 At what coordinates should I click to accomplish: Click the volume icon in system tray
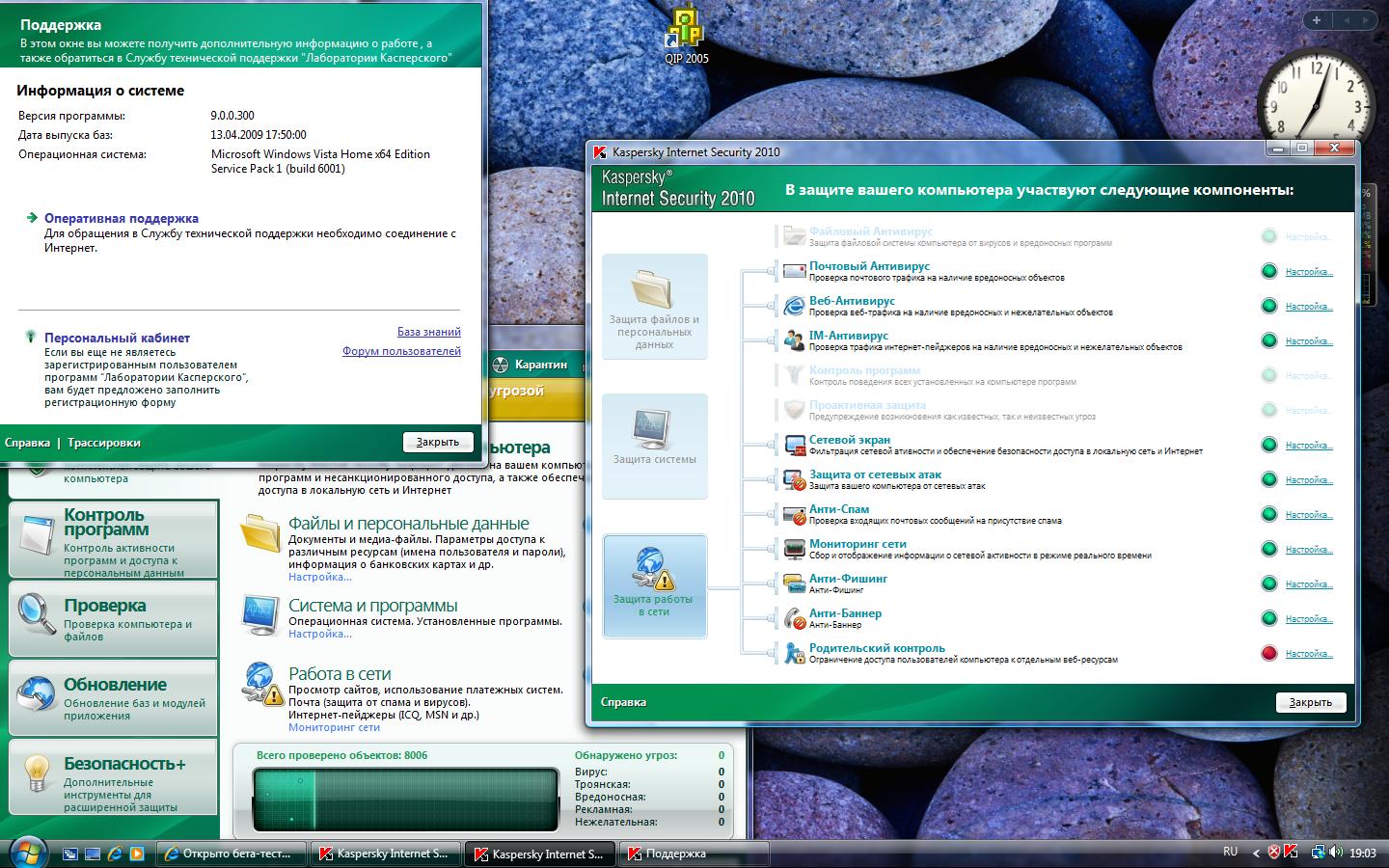pyautogui.click(x=1336, y=853)
